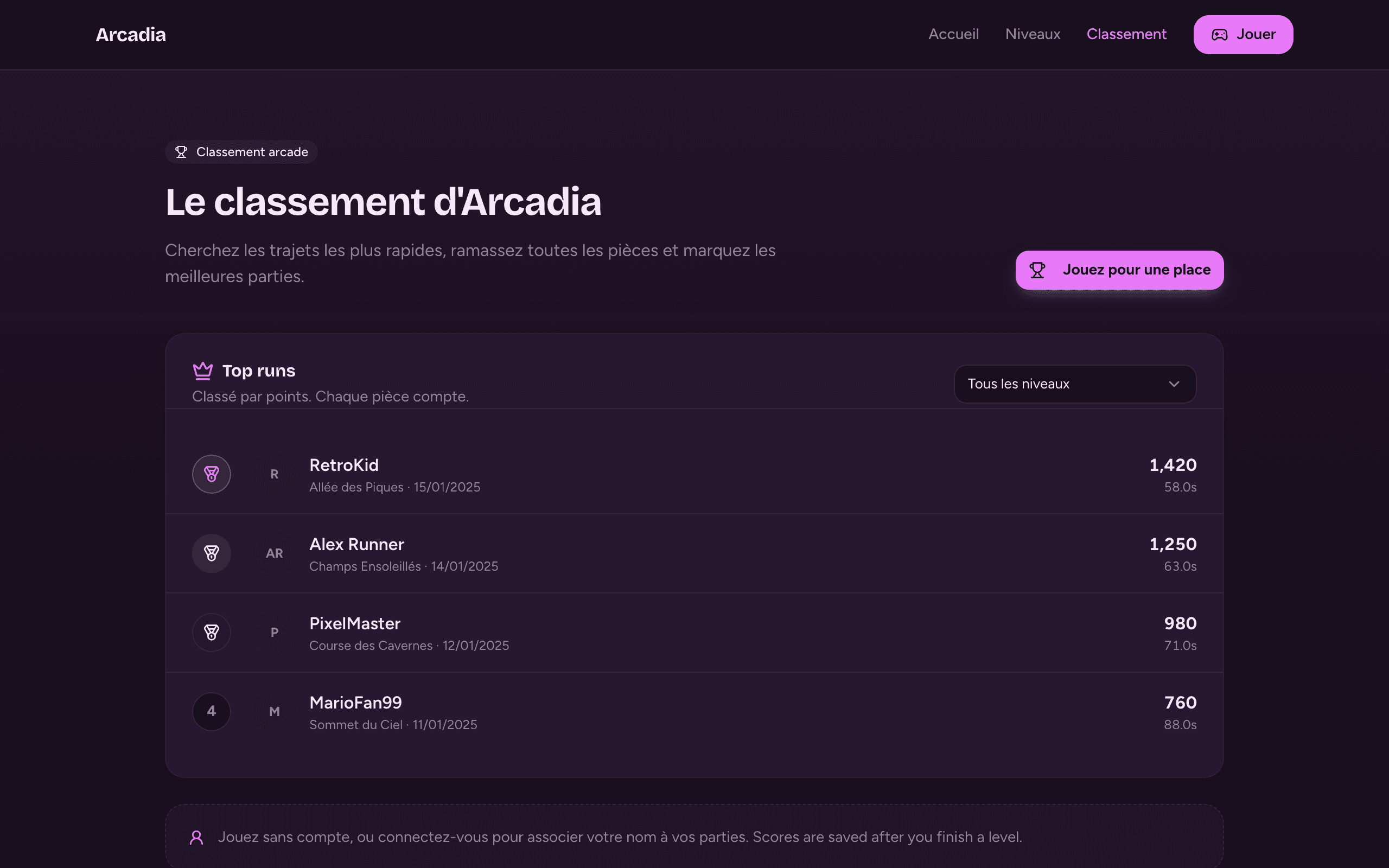Click the 1,420 score value
The height and width of the screenshot is (868, 1389).
1173,465
